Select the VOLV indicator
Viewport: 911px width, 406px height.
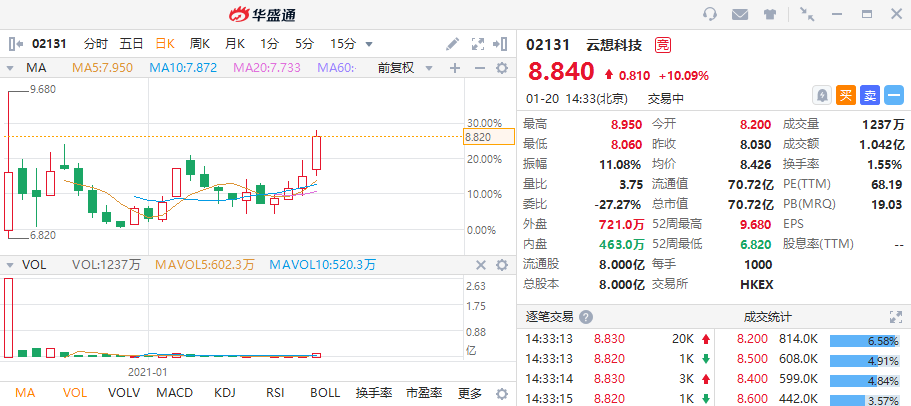point(124,393)
